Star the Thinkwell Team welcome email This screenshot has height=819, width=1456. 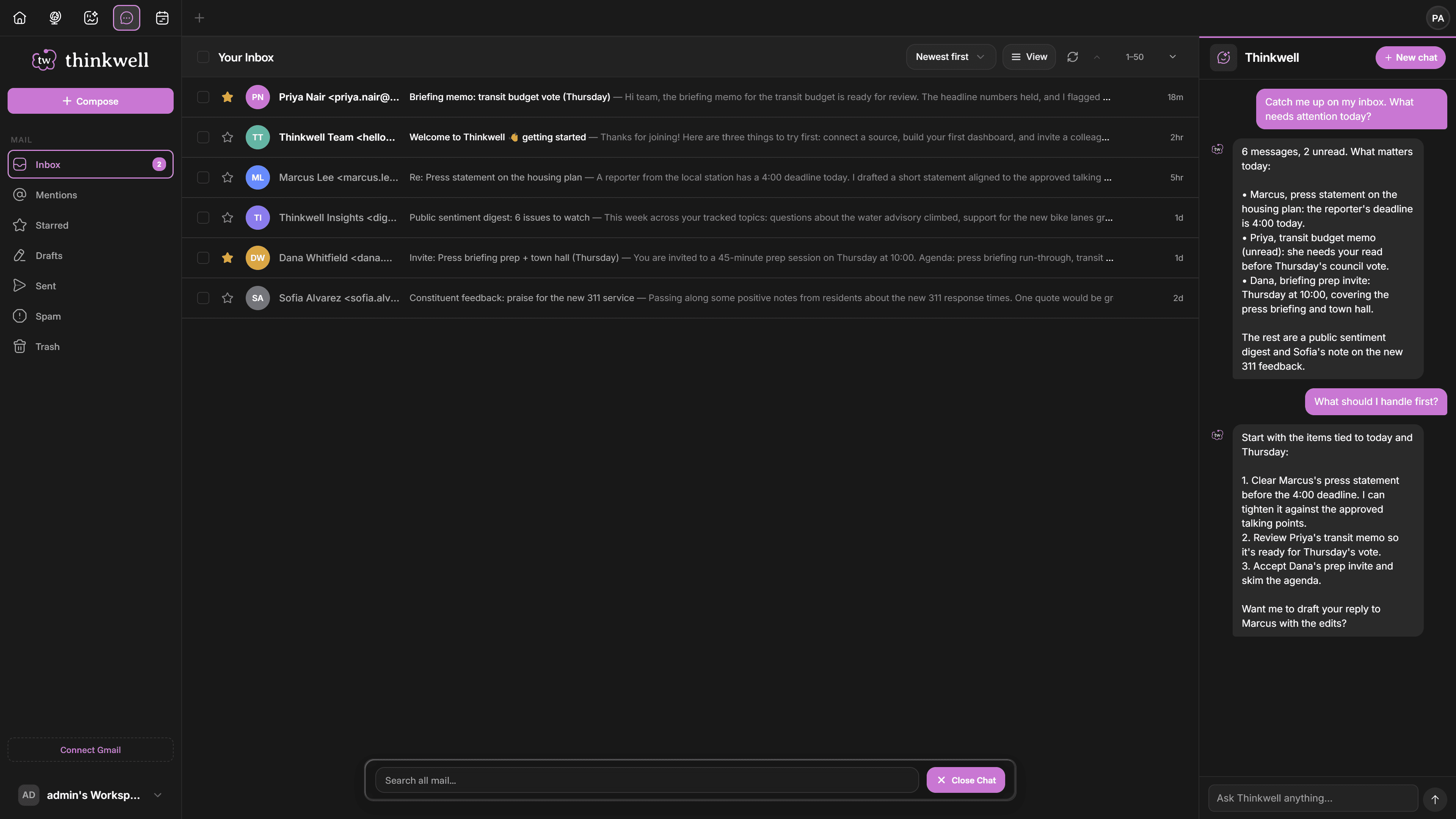[x=227, y=137]
